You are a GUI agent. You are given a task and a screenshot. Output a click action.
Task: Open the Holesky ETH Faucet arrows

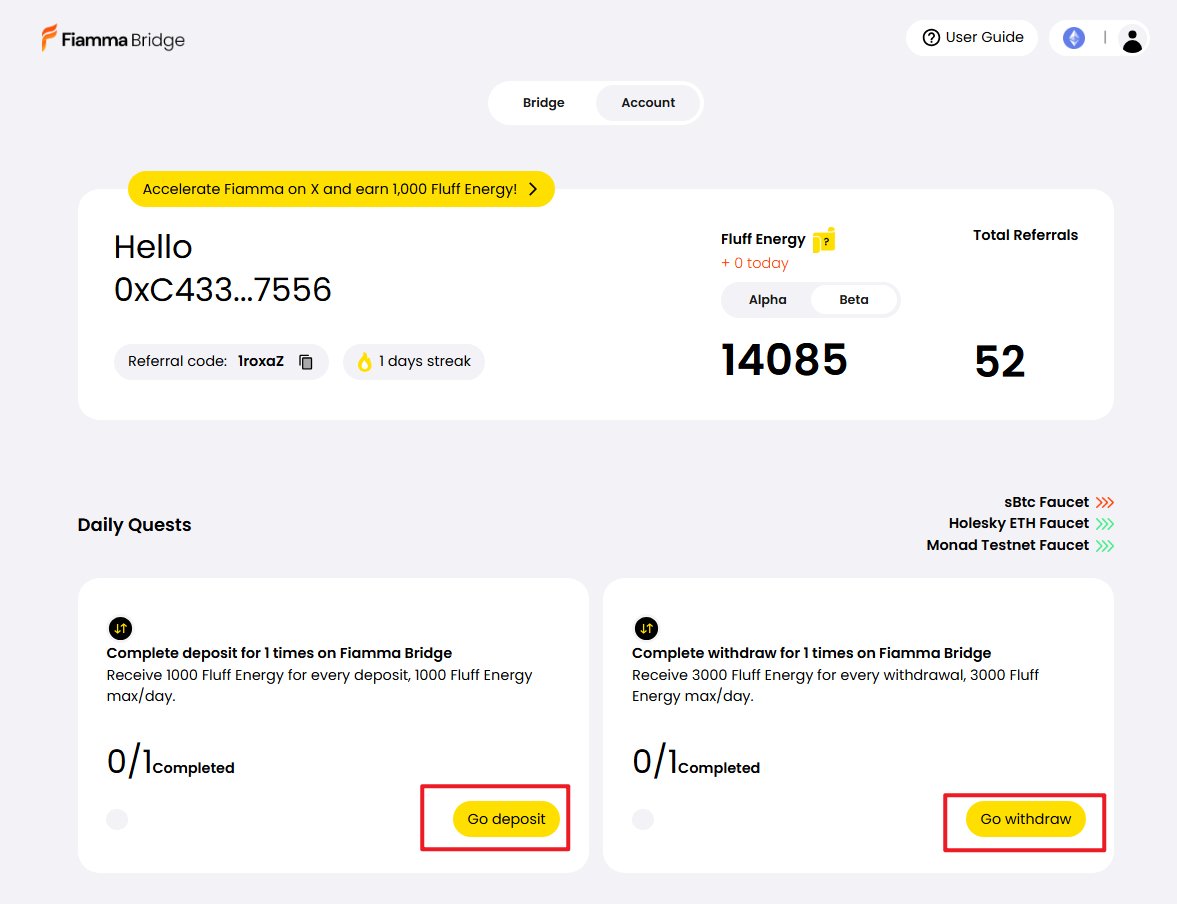pos(1104,523)
